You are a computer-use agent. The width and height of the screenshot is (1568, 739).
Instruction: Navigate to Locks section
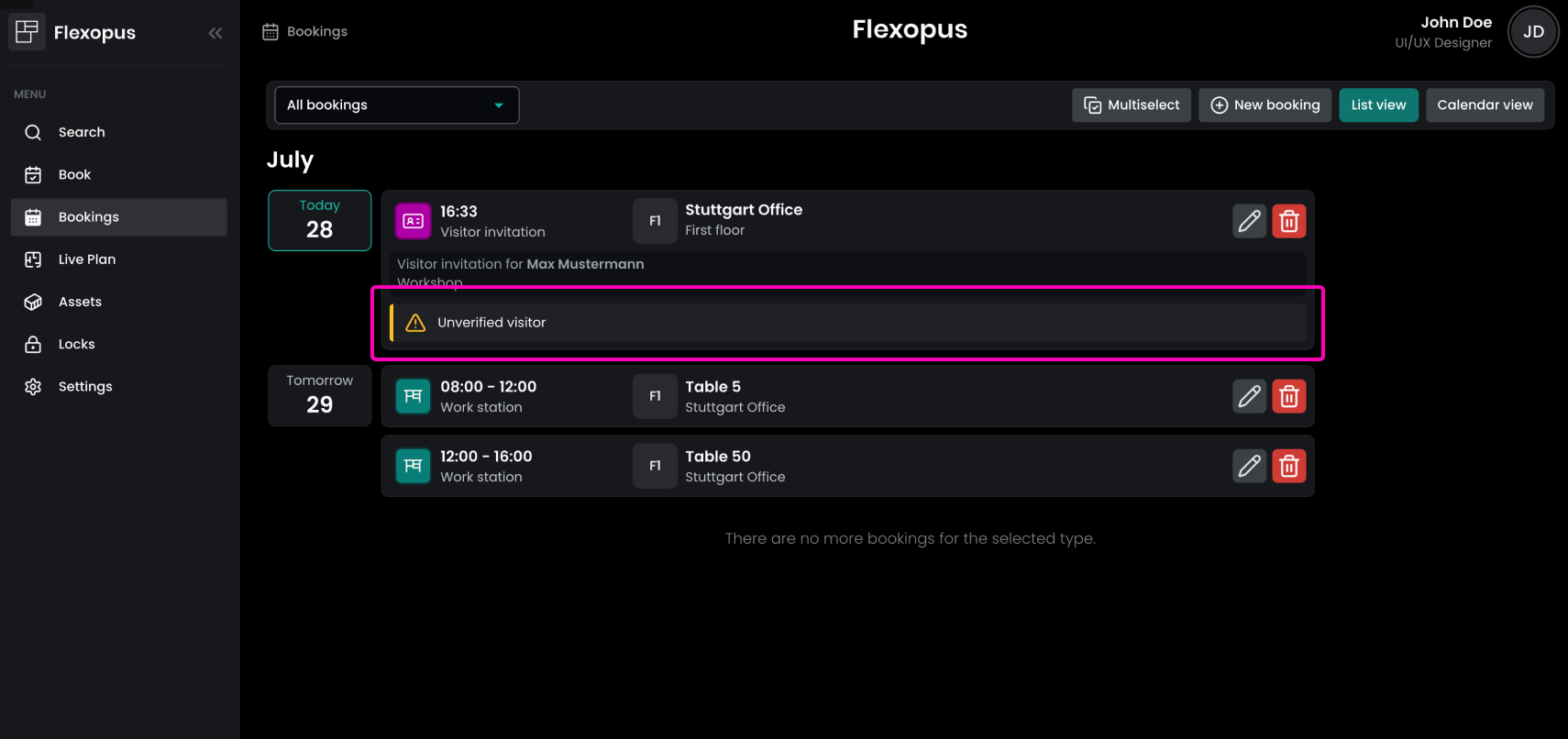(76, 344)
